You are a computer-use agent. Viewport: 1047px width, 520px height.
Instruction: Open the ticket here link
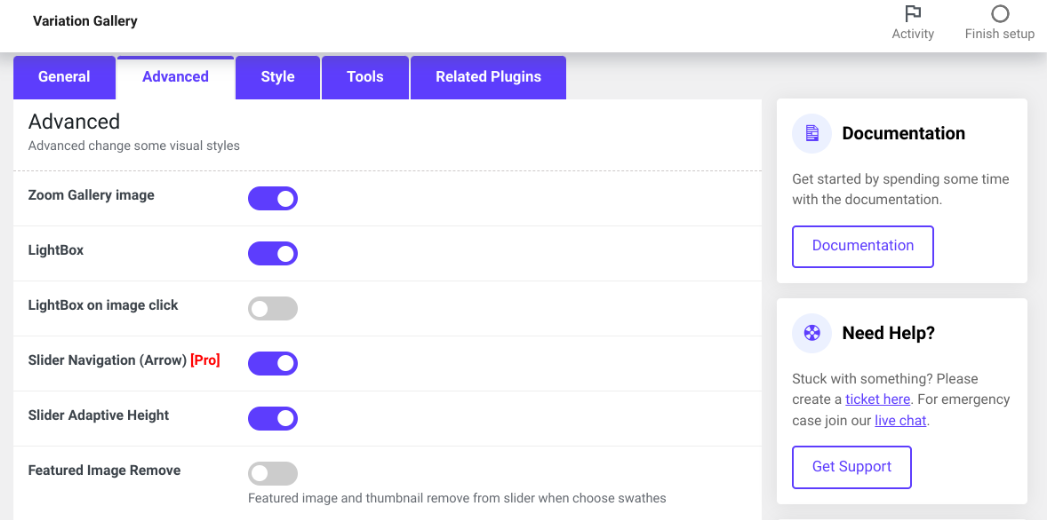click(878, 399)
